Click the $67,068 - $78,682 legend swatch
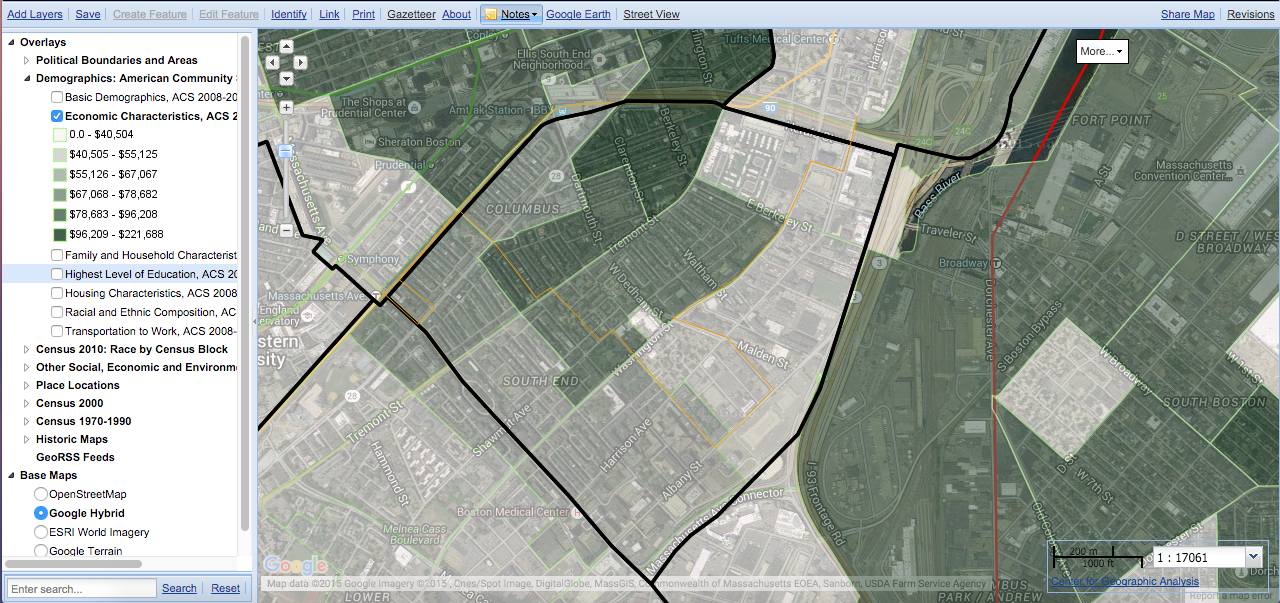This screenshot has width=1280, height=603. point(59,194)
